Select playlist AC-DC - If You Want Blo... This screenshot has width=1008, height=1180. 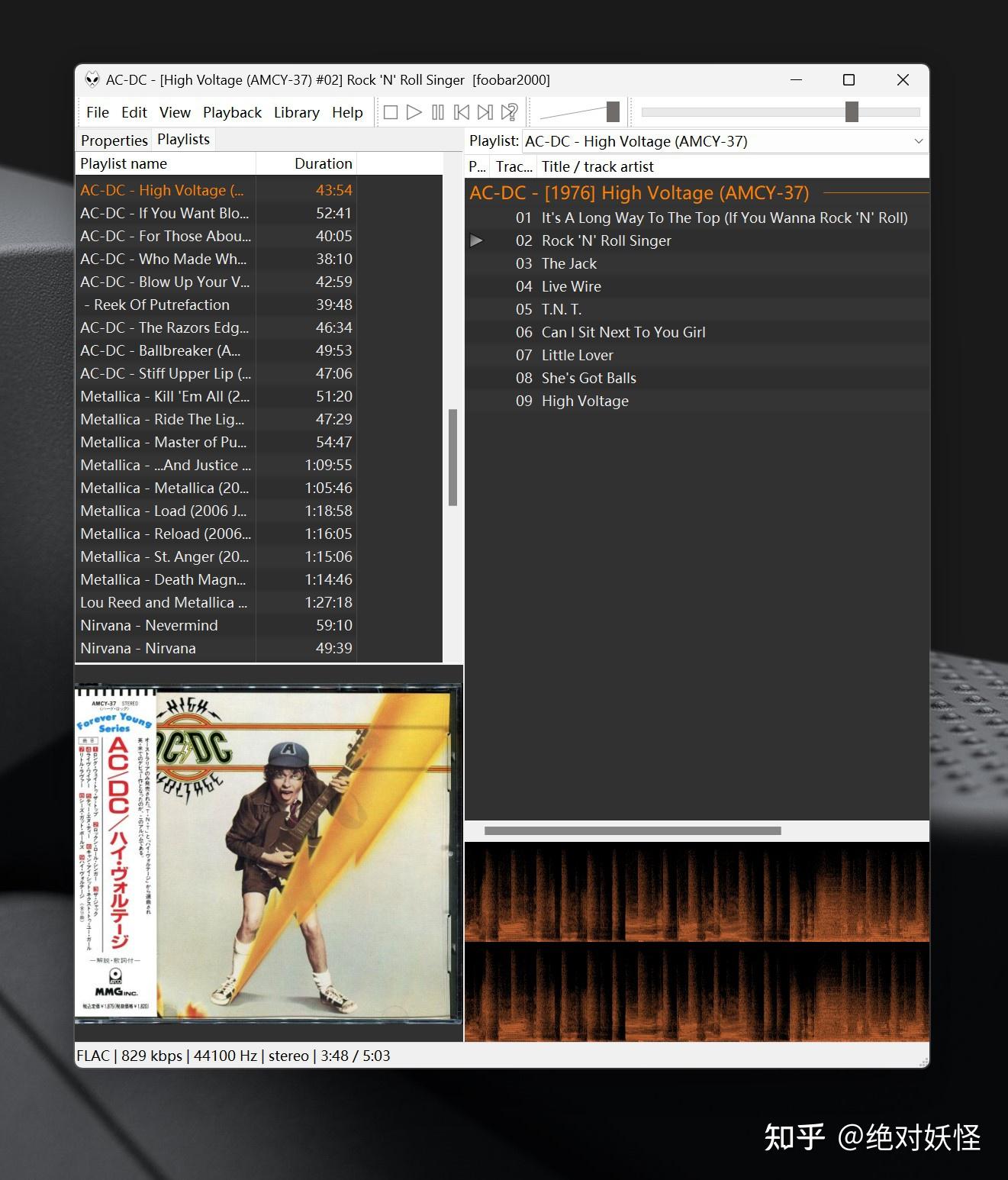[x=259, y=213]
